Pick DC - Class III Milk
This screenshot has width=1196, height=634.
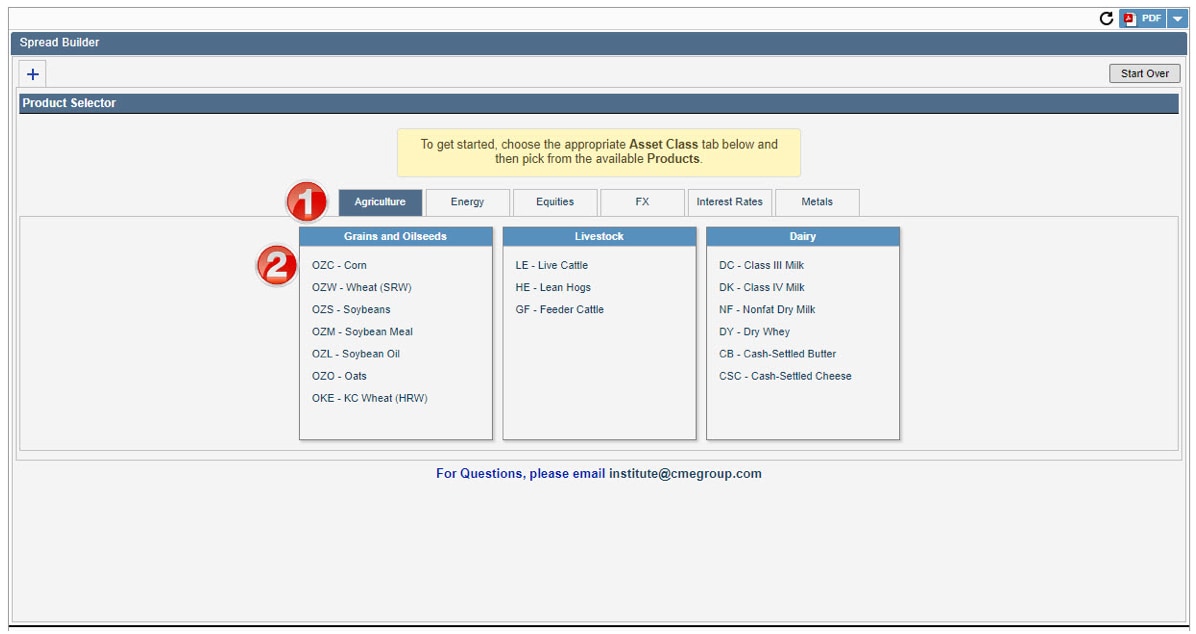click(x=761, y=265)
